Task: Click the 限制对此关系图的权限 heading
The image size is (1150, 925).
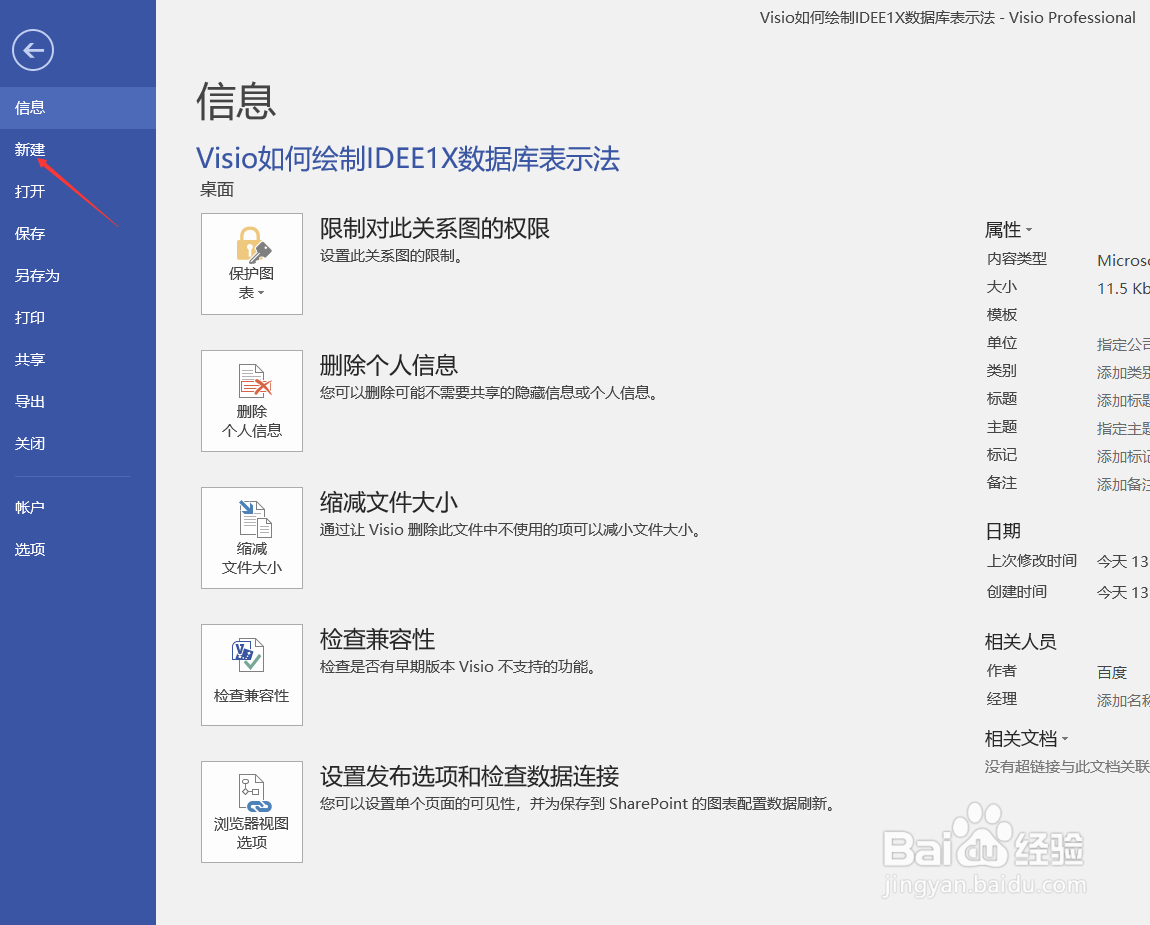Action: (x=435, y=229)
